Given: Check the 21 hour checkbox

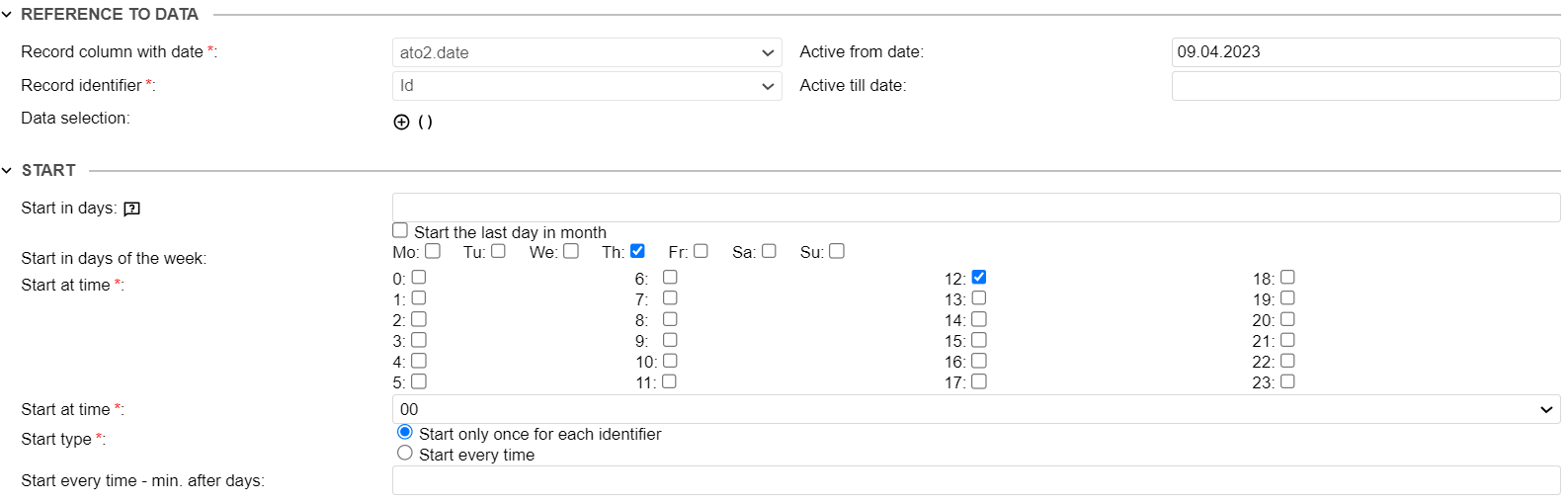Looking at the screenshot, I should coord(1287,340).
